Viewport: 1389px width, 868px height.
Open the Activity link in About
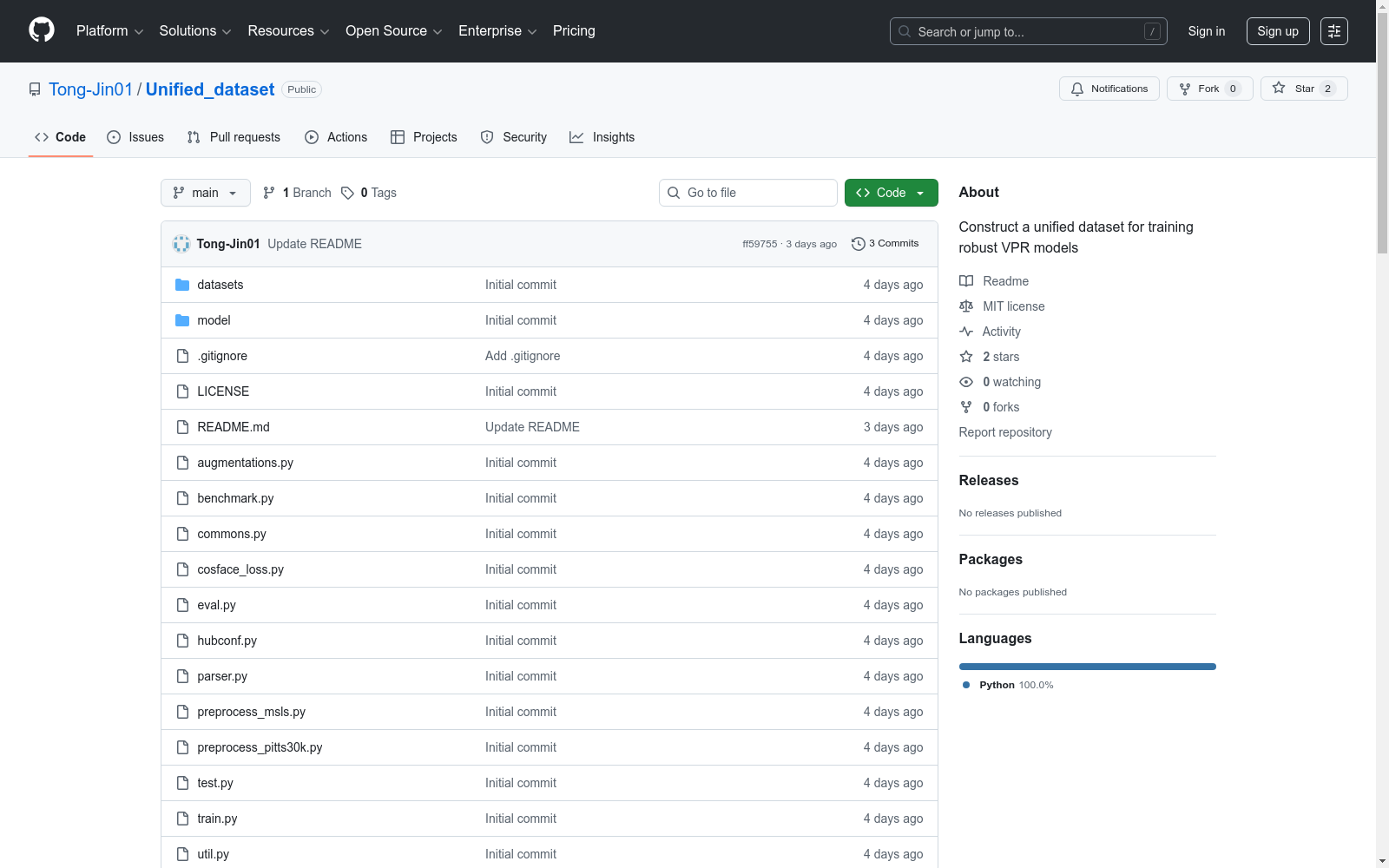(x=990, y=332)
